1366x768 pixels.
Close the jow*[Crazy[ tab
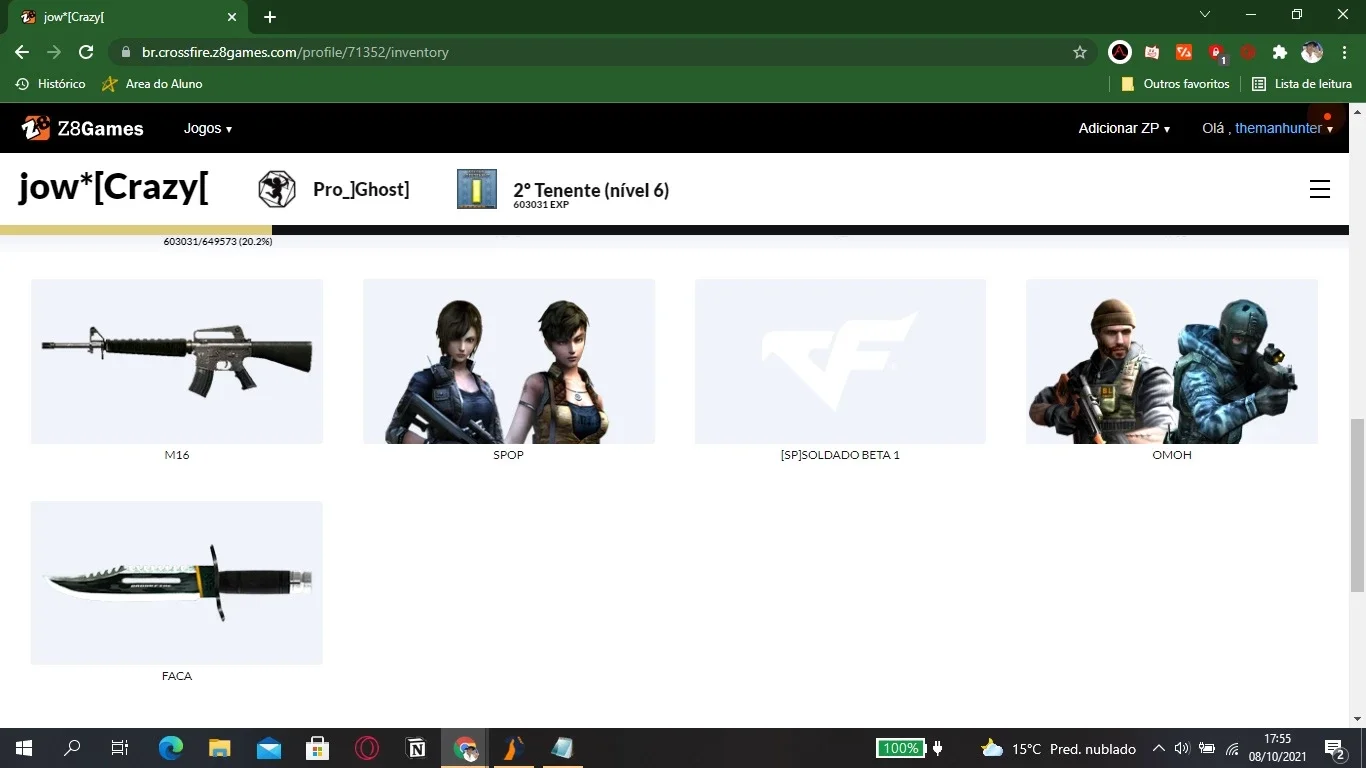[x=232, y=17]
